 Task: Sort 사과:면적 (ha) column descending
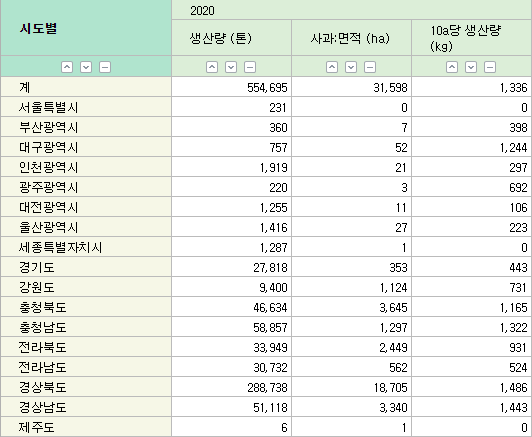[351, 67]
